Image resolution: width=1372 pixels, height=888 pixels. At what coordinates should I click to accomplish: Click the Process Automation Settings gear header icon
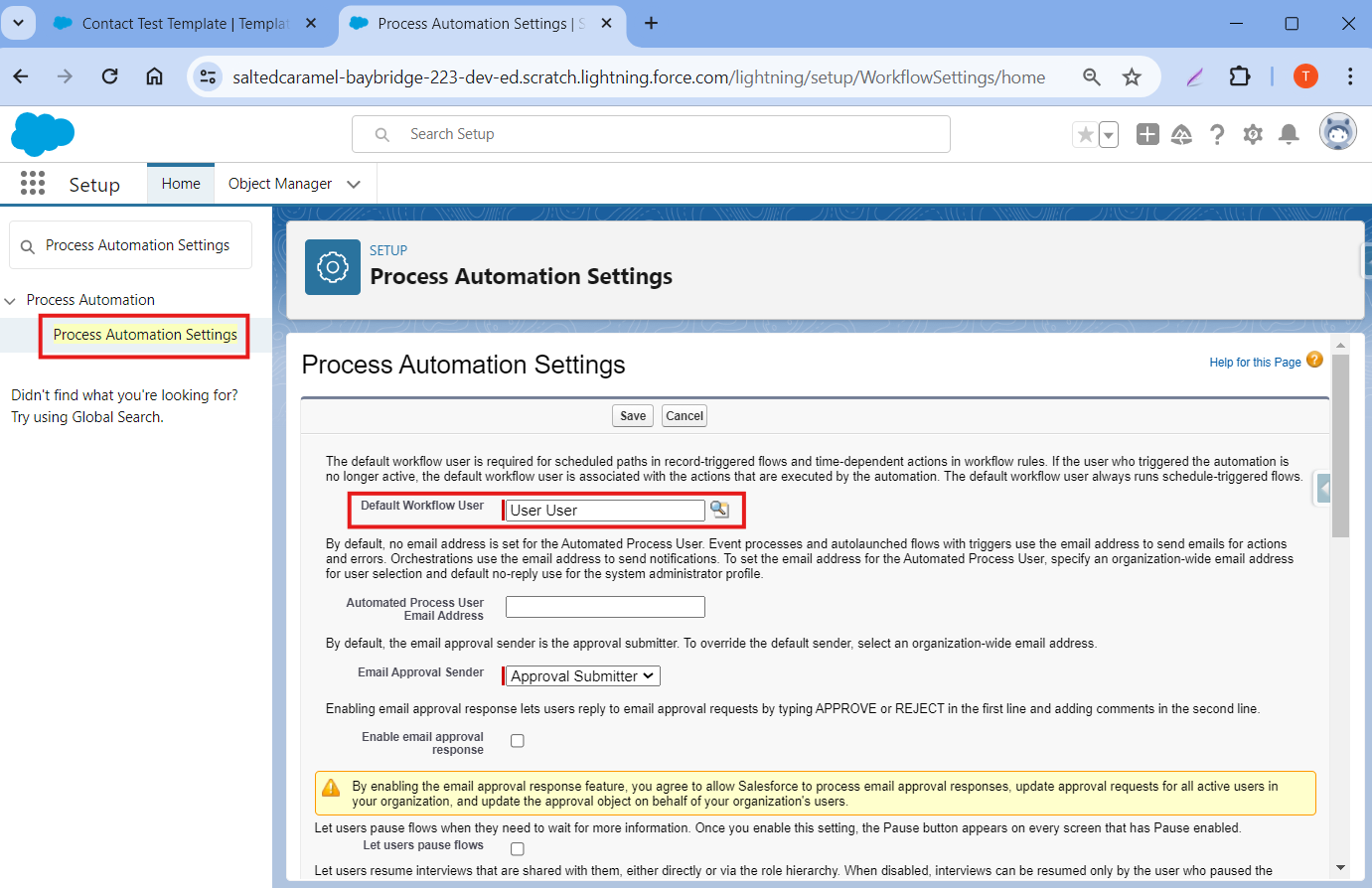(332, 266)
